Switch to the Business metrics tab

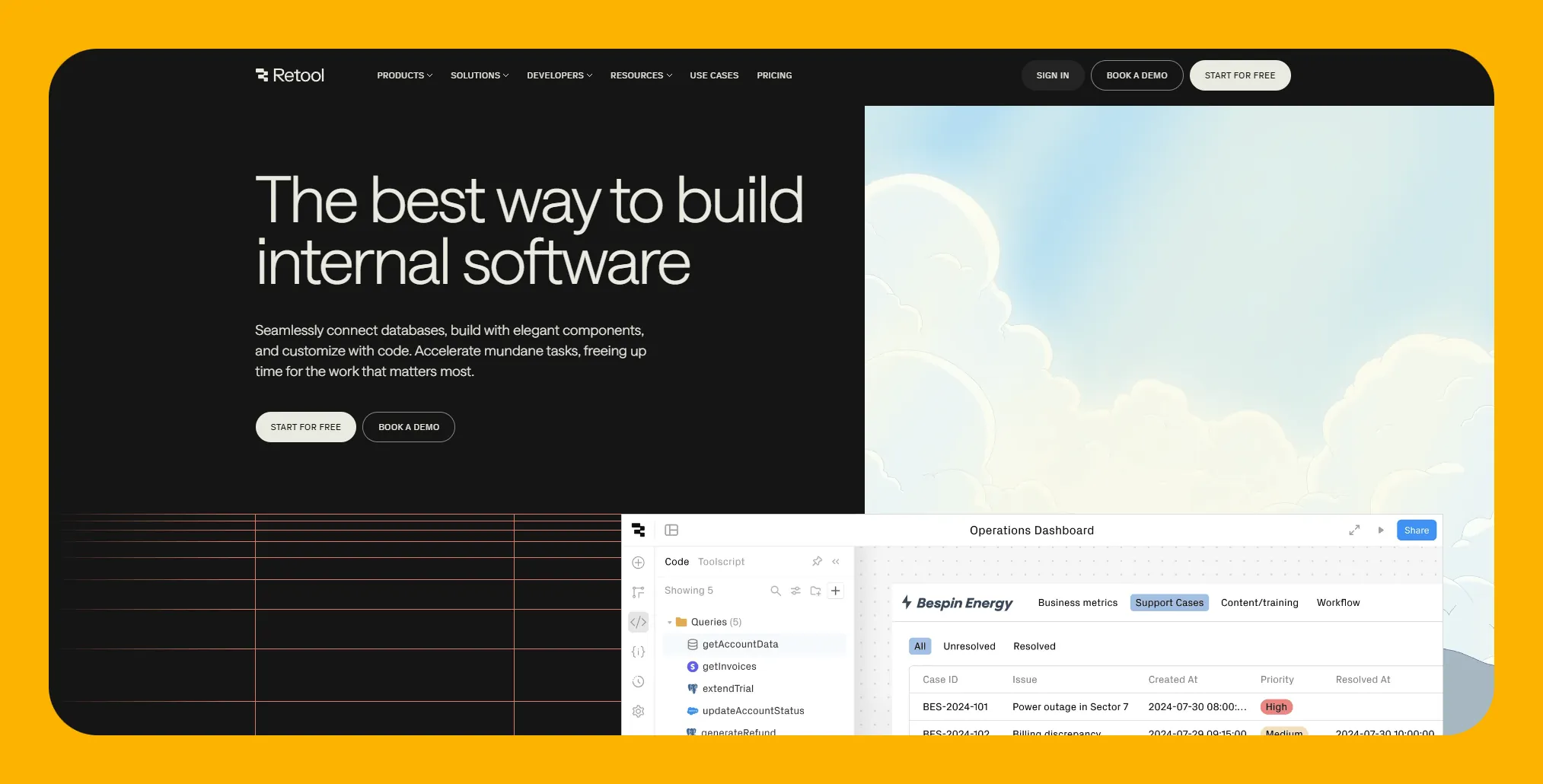coord(1077,603)
